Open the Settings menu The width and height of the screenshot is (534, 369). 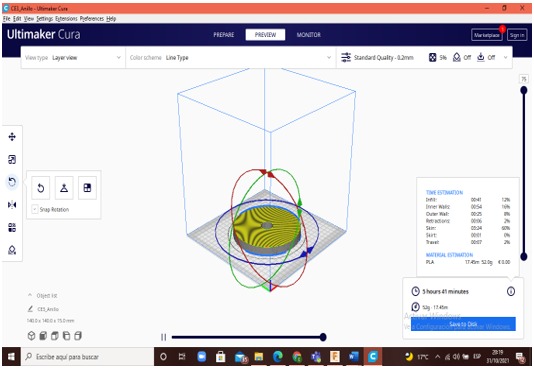click(x=45, y=18)
